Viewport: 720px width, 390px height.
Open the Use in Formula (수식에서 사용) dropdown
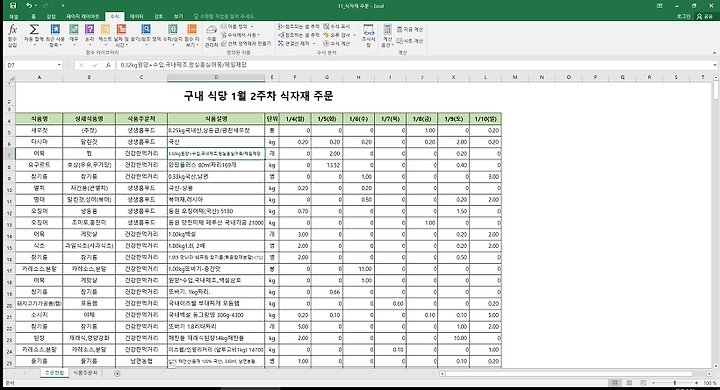point(241,35)
